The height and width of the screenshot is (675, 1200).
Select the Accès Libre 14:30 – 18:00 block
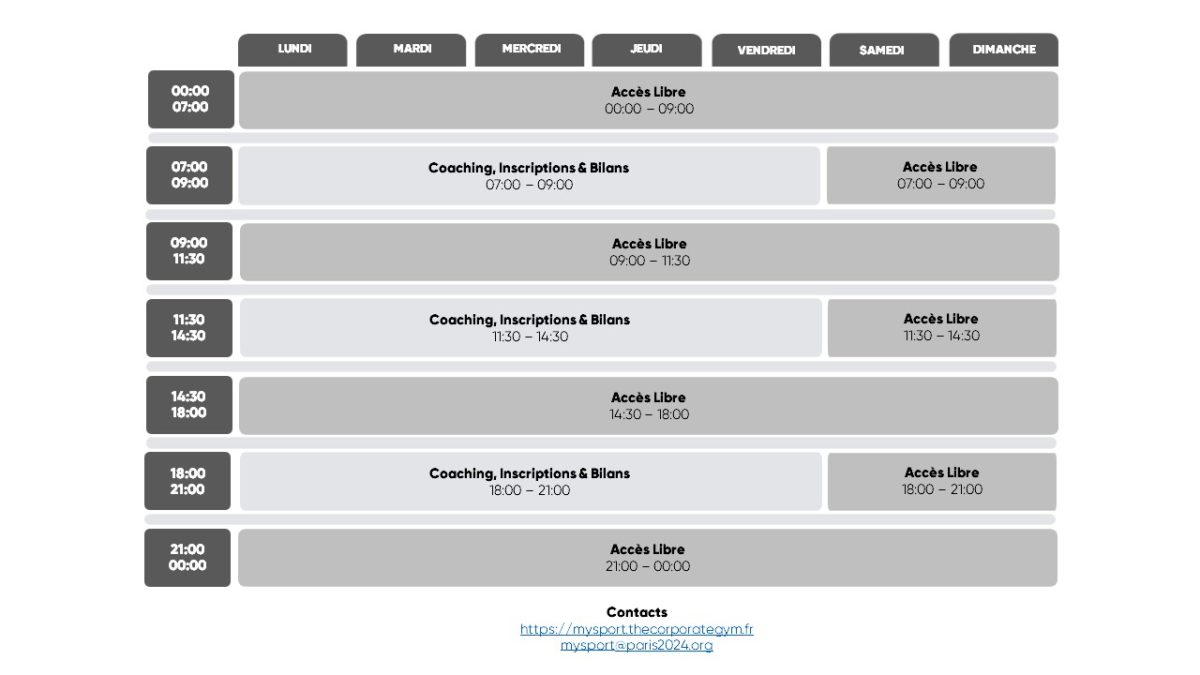(648, 405)
